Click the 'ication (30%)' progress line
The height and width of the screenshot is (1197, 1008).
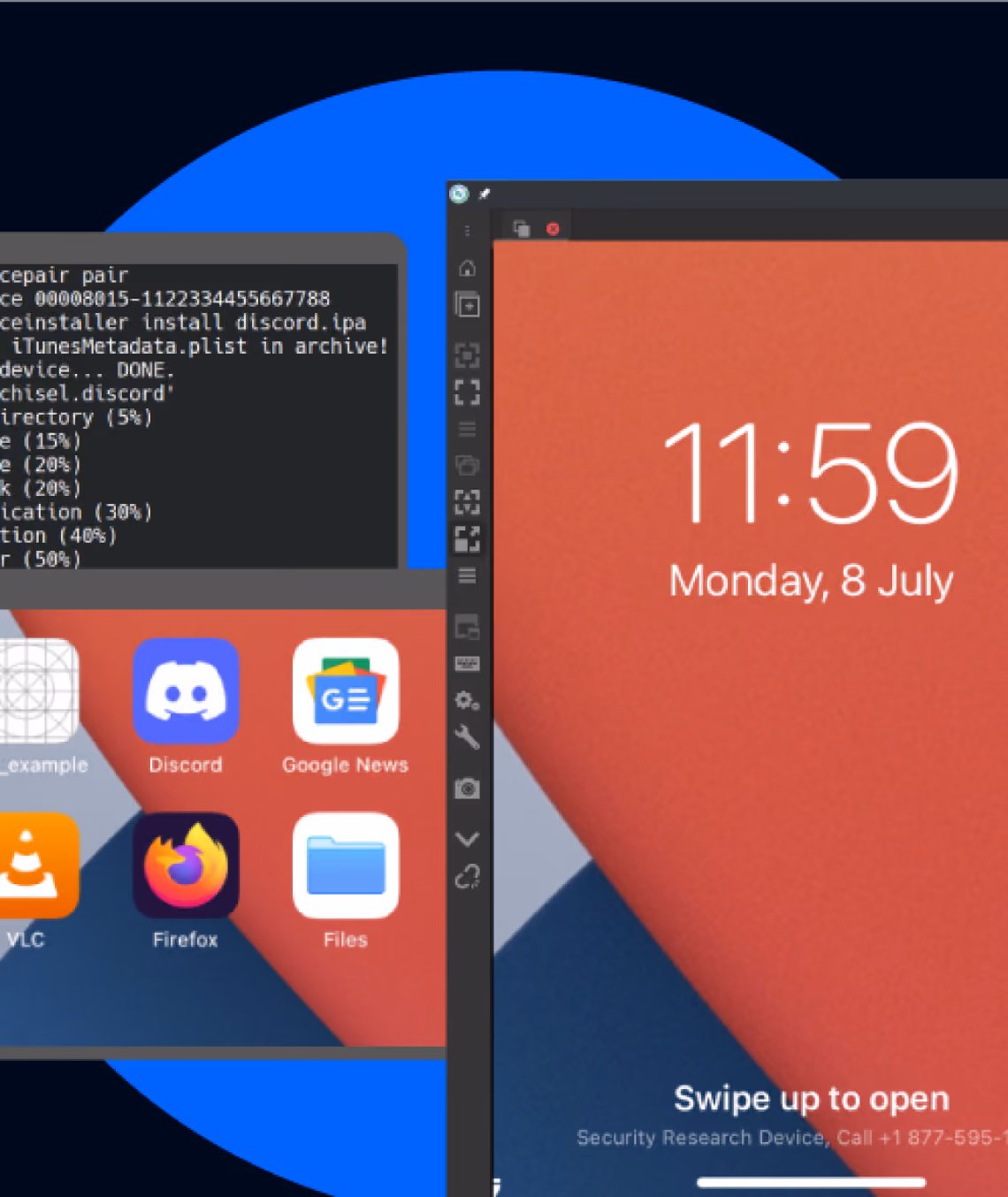(76, 512)
